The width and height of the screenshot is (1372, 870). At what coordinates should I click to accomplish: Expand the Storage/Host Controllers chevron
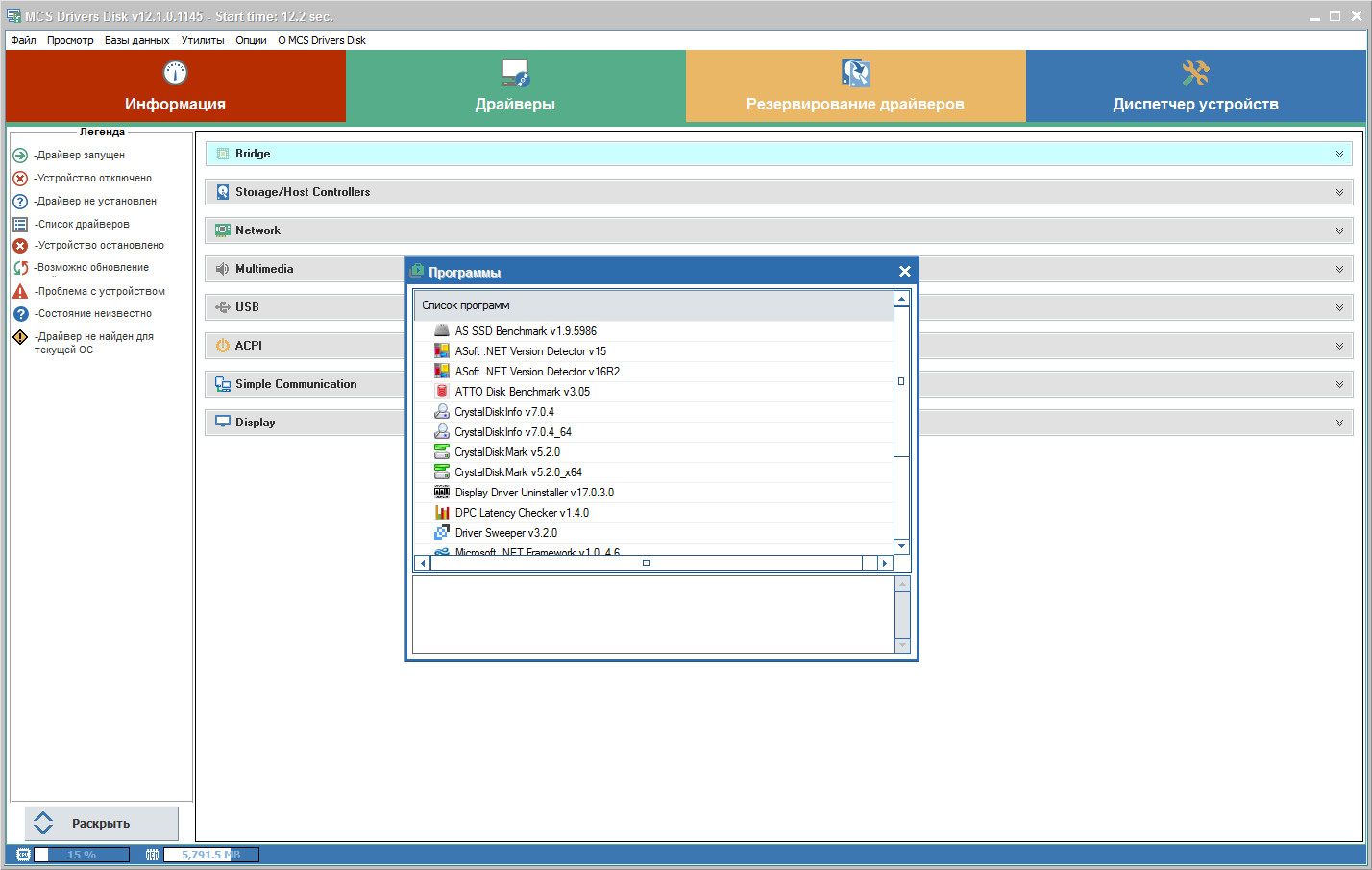point(1339,192)
